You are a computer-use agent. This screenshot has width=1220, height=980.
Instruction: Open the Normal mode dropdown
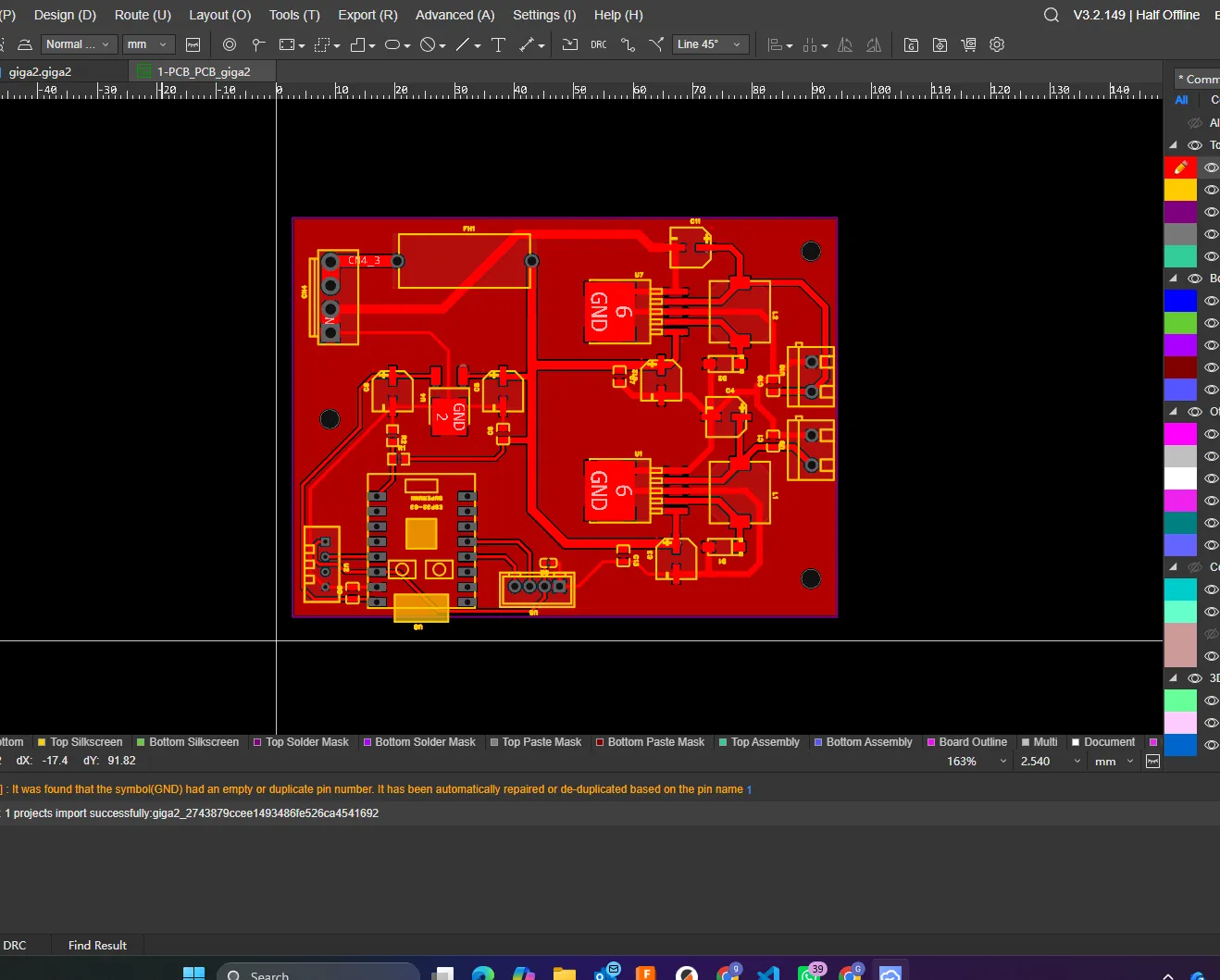click(78, 44)
